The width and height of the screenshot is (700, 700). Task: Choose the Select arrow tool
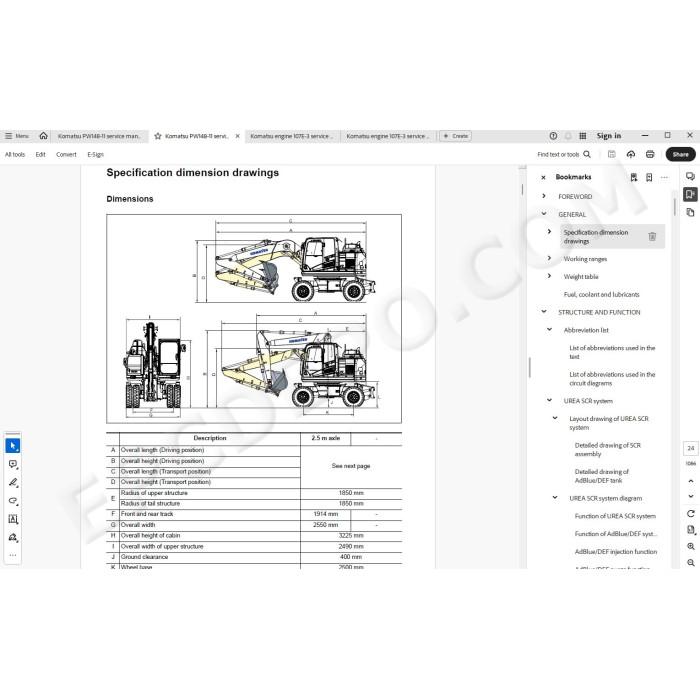(12, 446)
